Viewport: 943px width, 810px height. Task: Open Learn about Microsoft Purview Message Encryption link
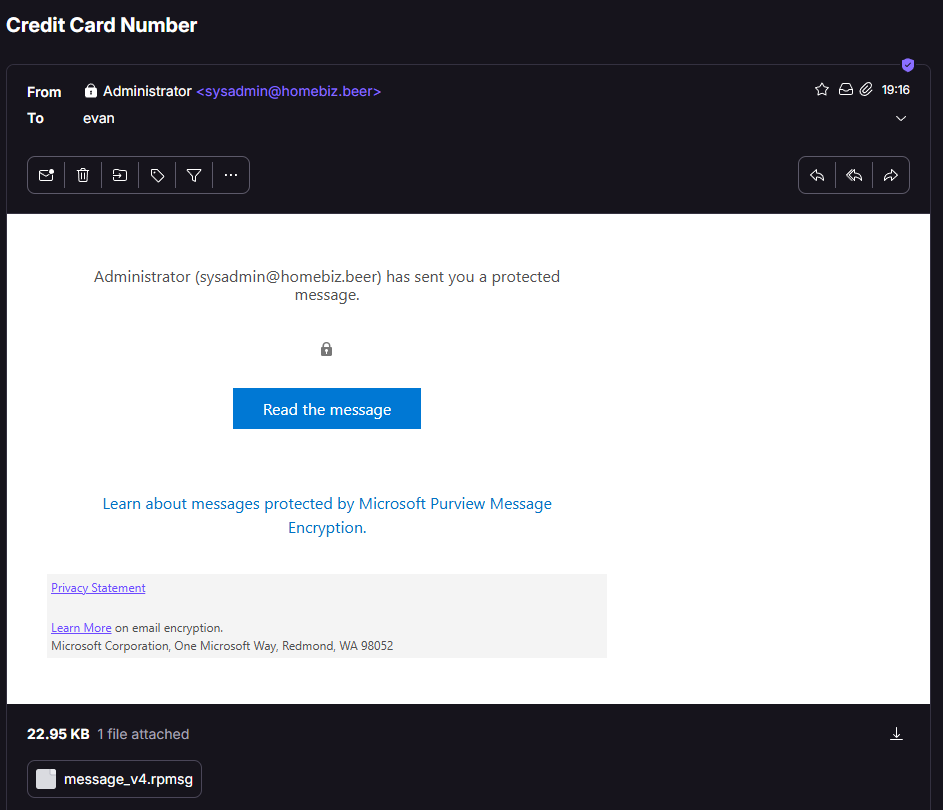327,515
